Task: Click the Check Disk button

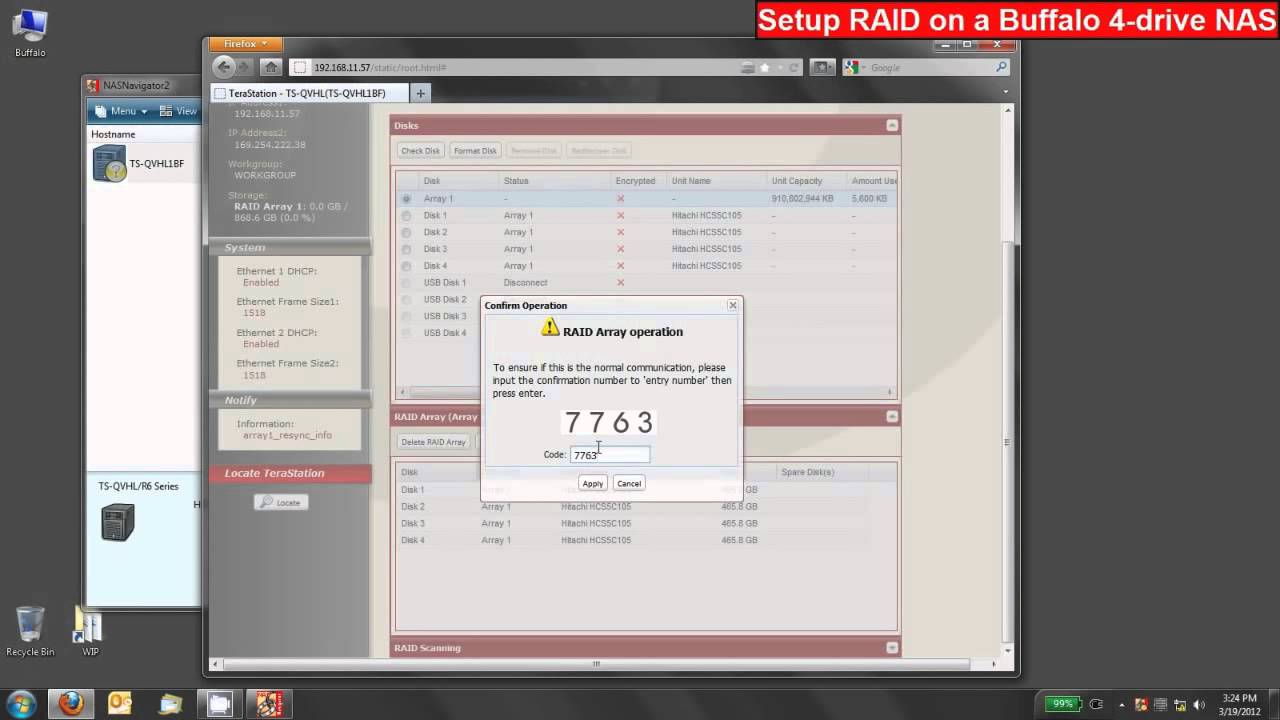Action: click(x=420, y=150)
